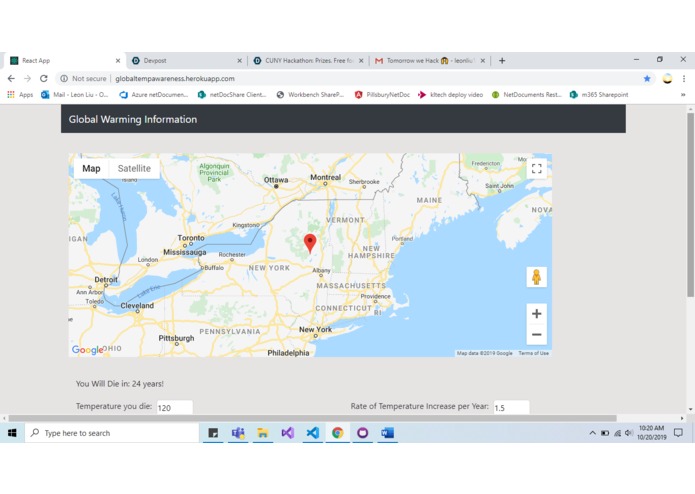Click the browser Forward arrow
This screenshot has width=695, height=494.
tap(27, 78)
